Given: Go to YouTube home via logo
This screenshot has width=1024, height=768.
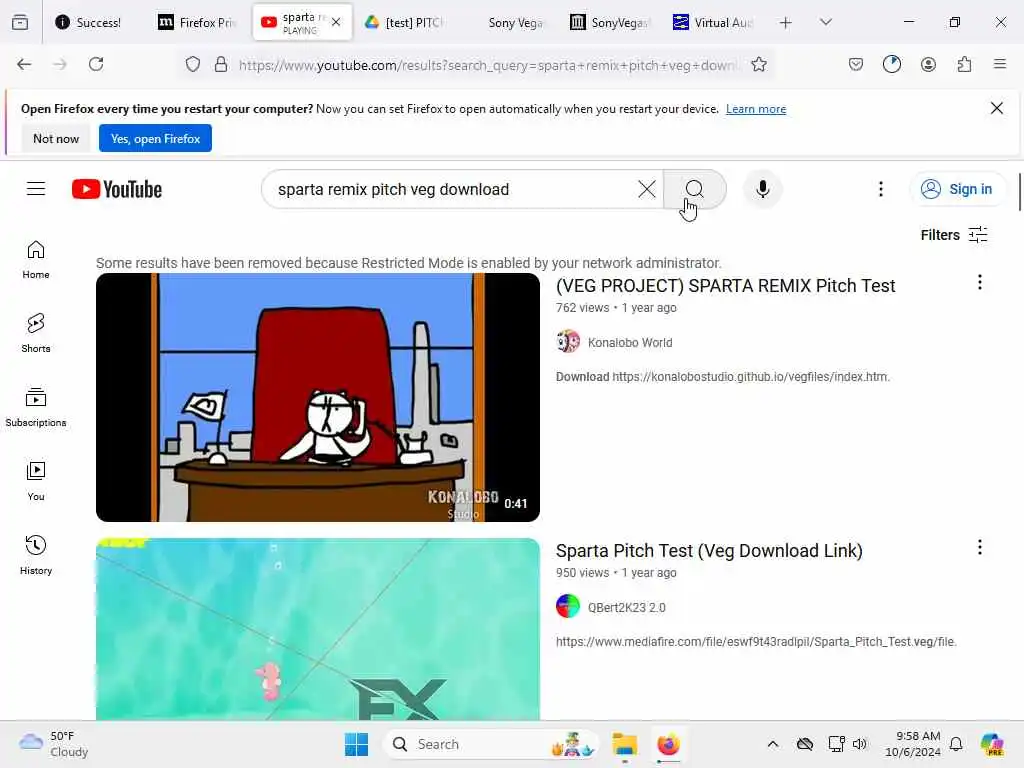Looking at the screenshot, I should pyautogui.click(x=117, y=189).
